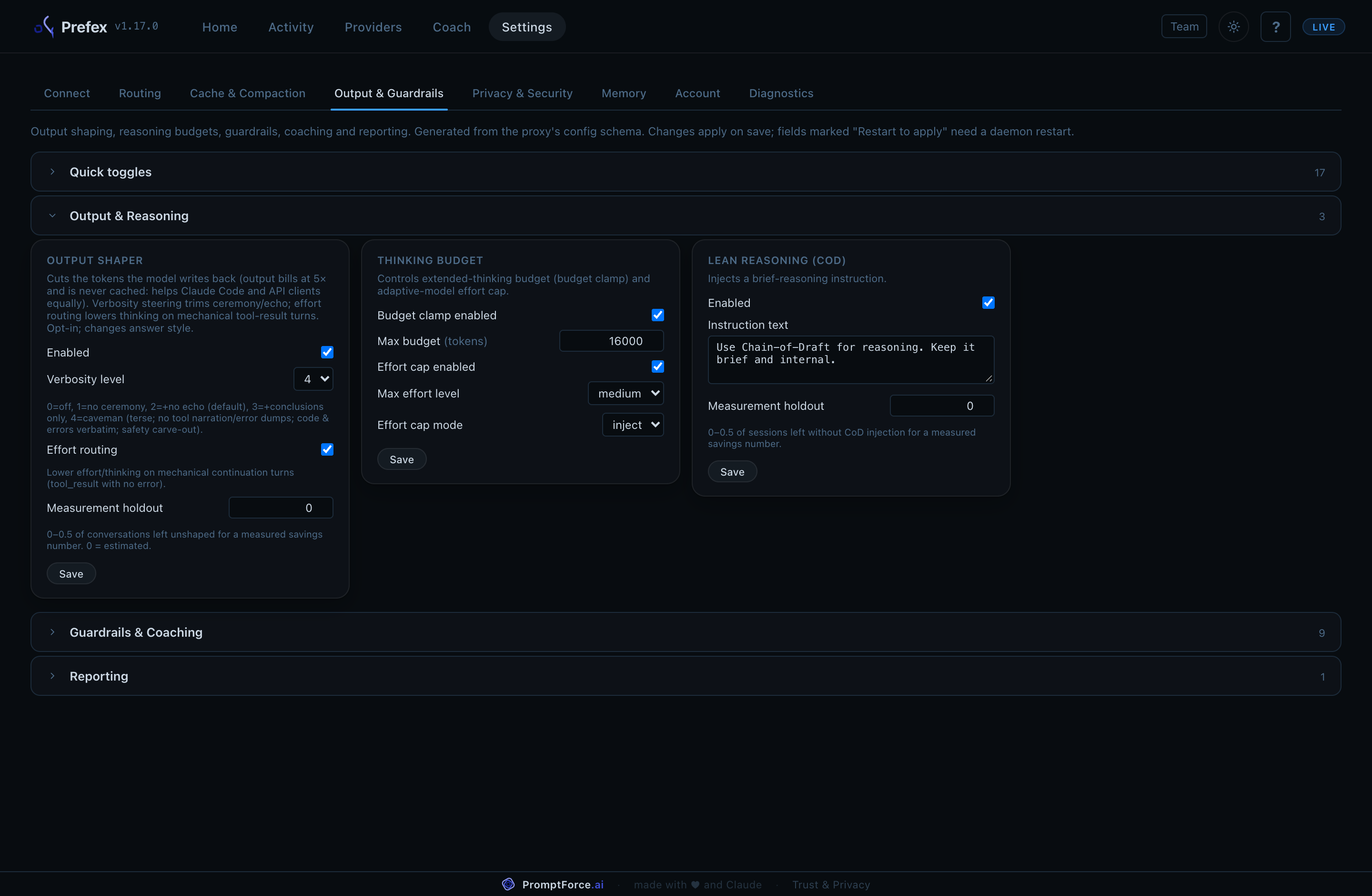Expand the Reporting section
The height and width of the screenshot is (896, 1372).
click(x=686, y=676)
